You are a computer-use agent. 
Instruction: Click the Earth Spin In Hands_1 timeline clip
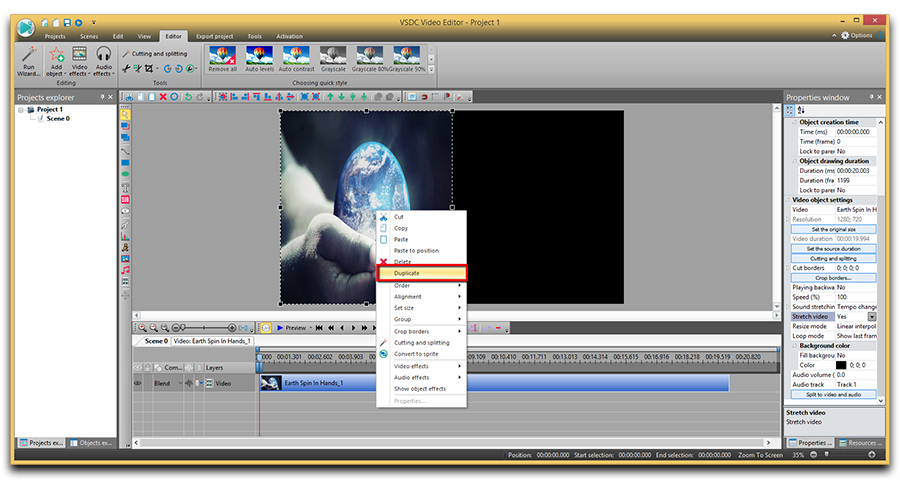[x=494, y=383]
